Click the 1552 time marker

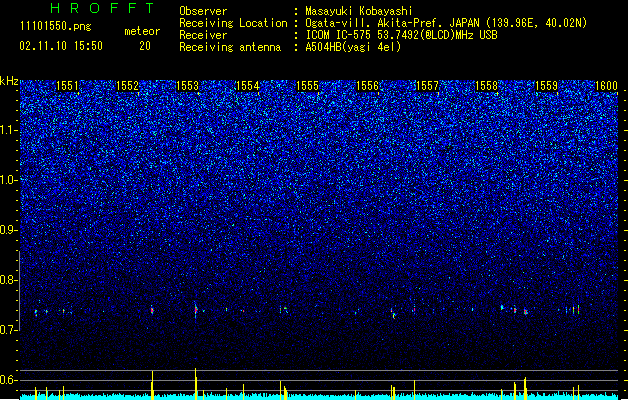[x=127, y=86]
